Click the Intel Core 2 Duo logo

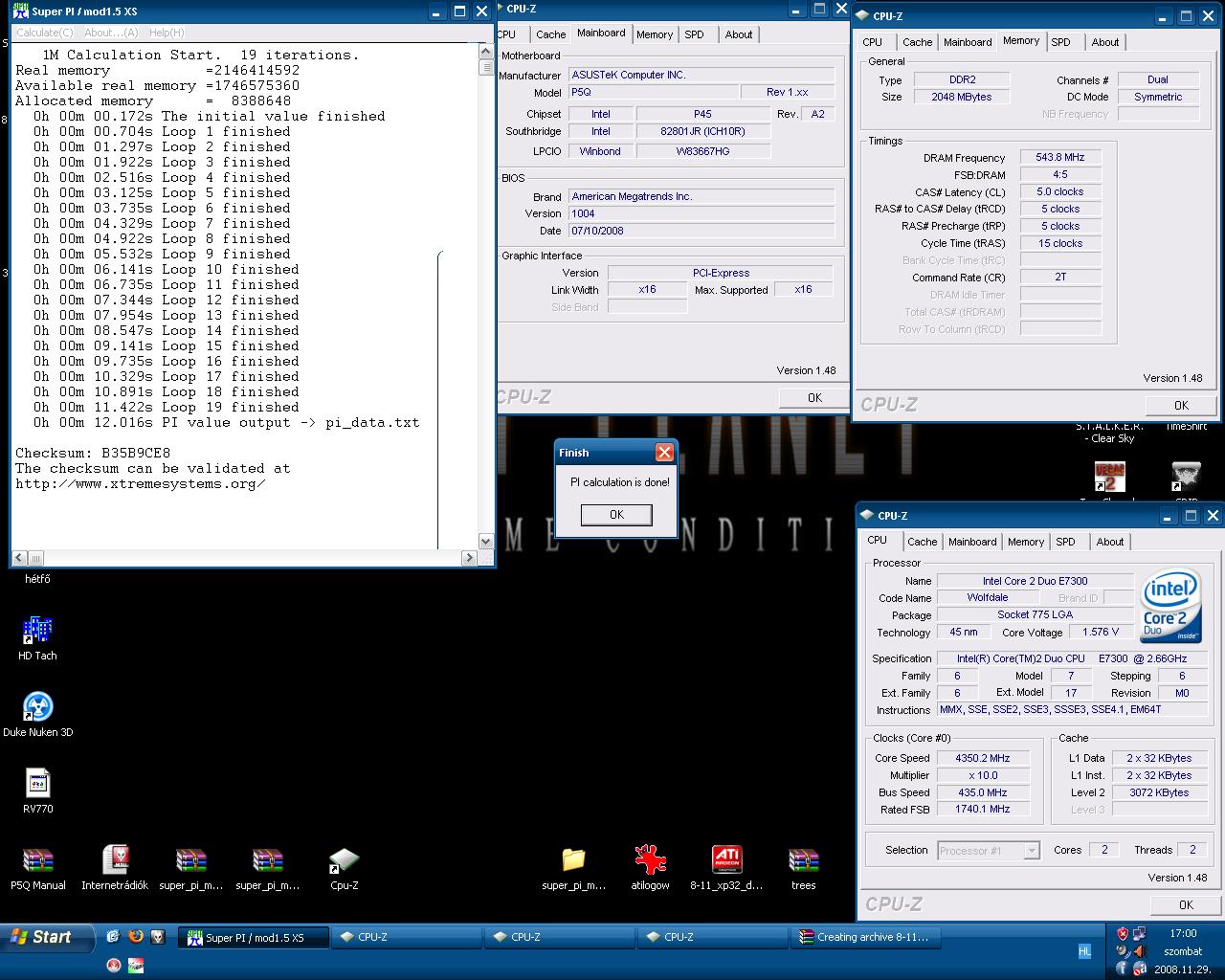(x=1169, y=606)
